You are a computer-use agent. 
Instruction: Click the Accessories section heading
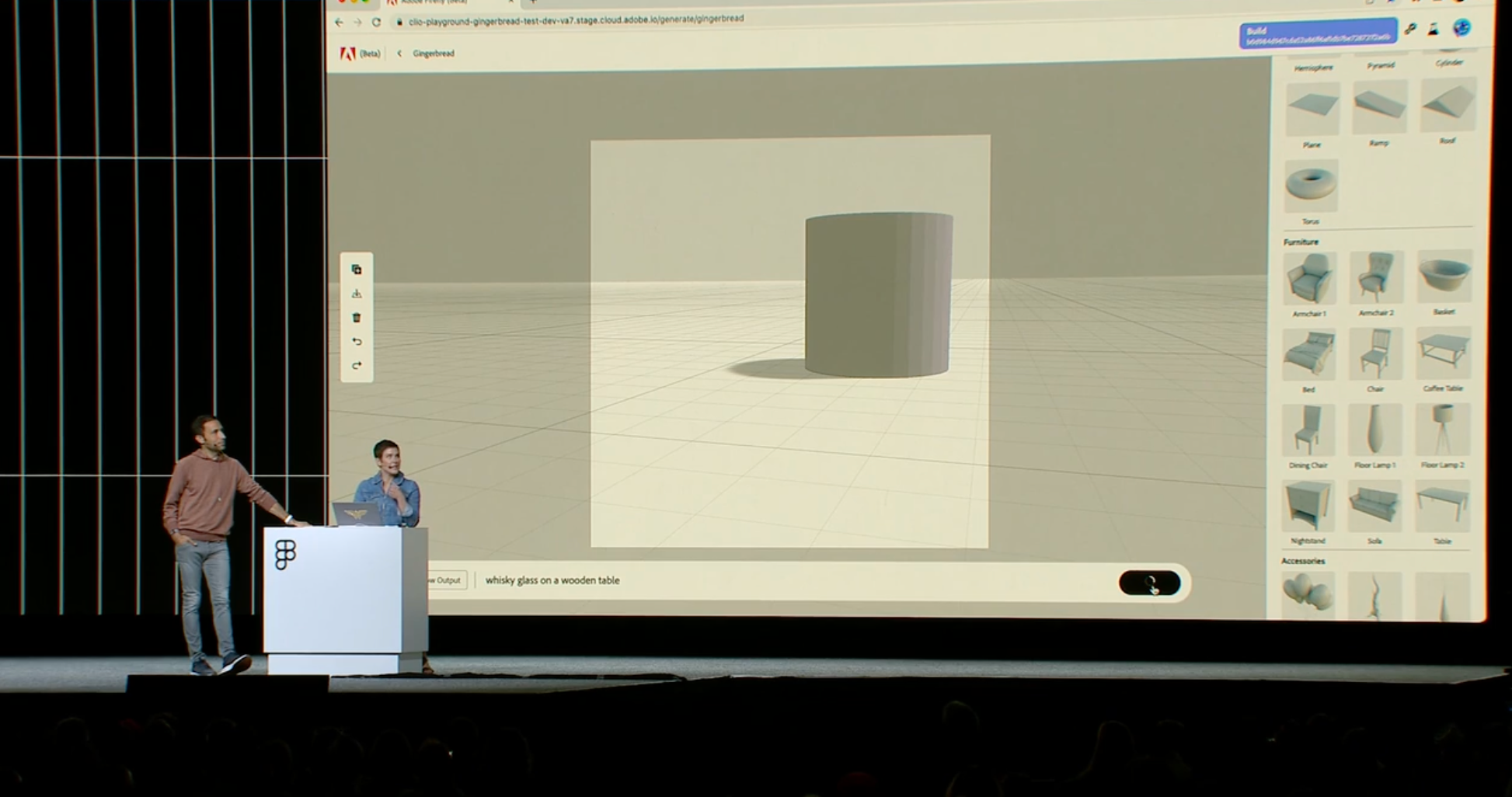(1303, 561)
